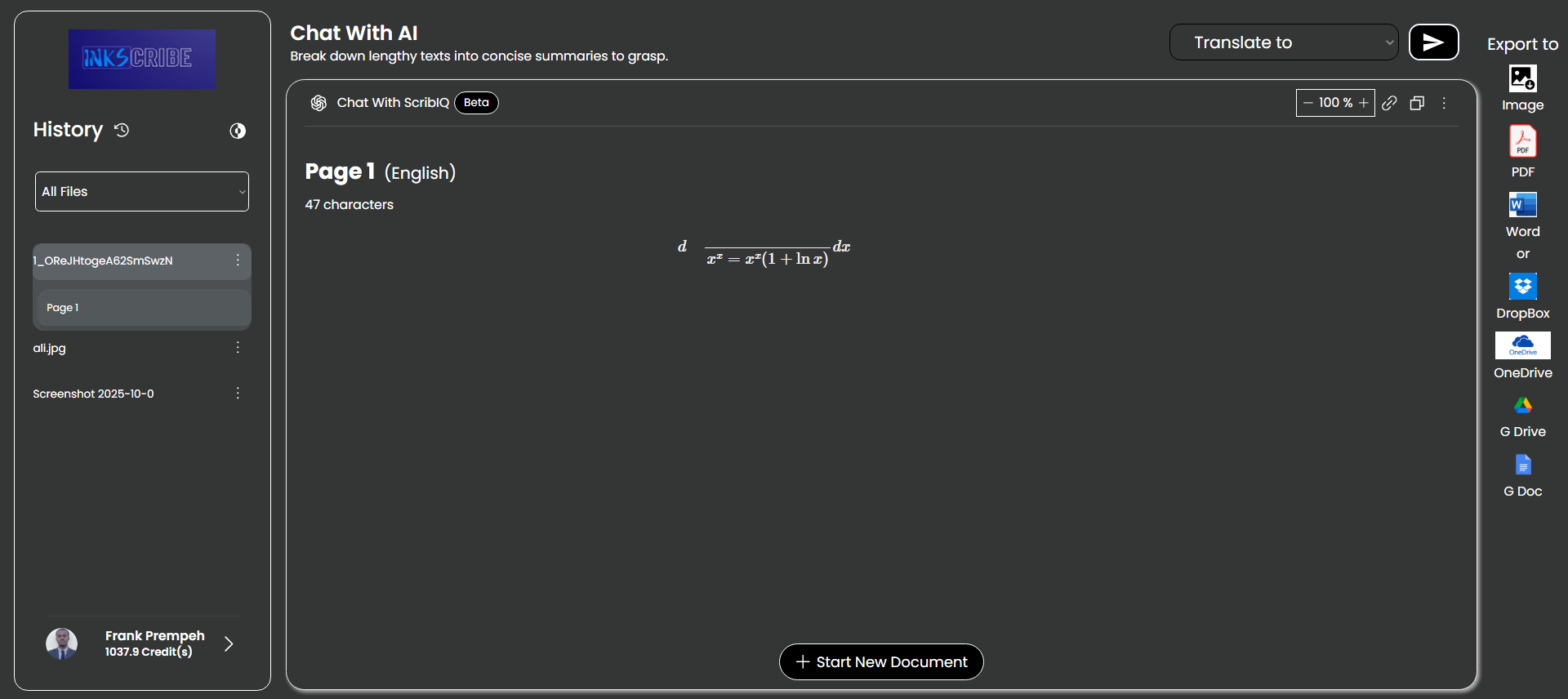Export to OneDrive

(x=1522, y=345)
